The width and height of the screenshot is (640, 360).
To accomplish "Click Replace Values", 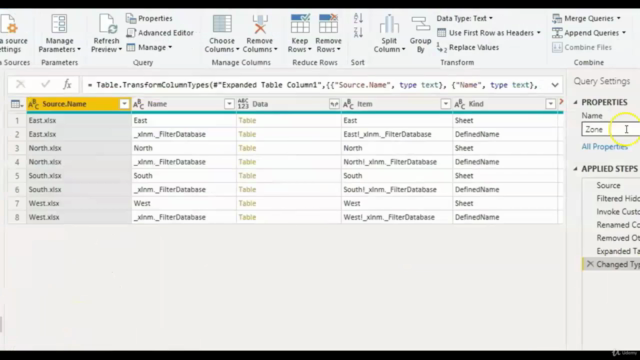I will [x=468, y=47].
